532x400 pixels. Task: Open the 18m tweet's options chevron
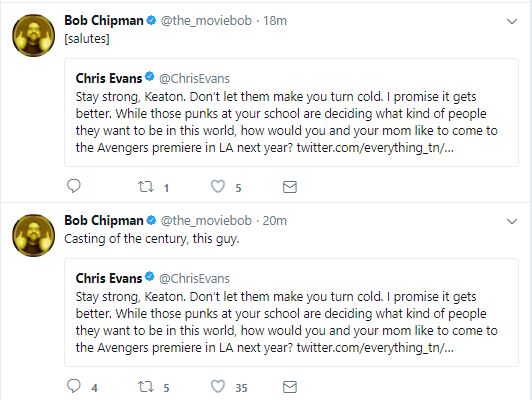[x=512, y=21]
